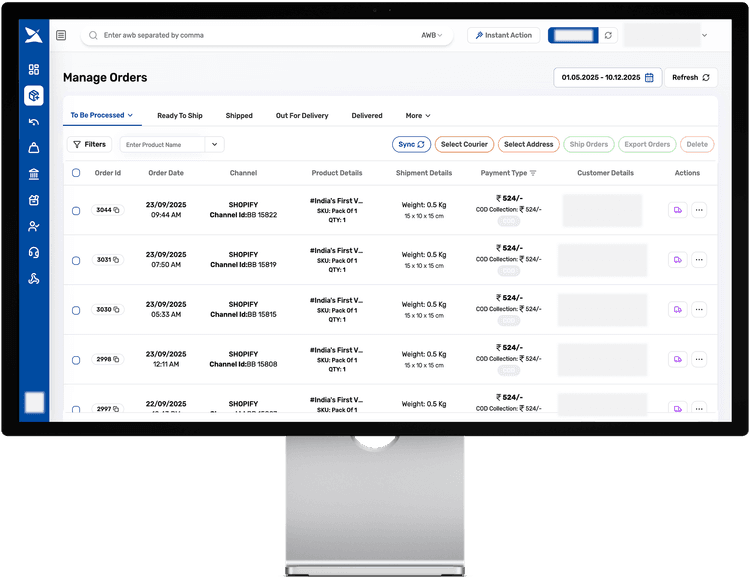
Task: Click the Ship Orders button
Action: tap(589, 144)
